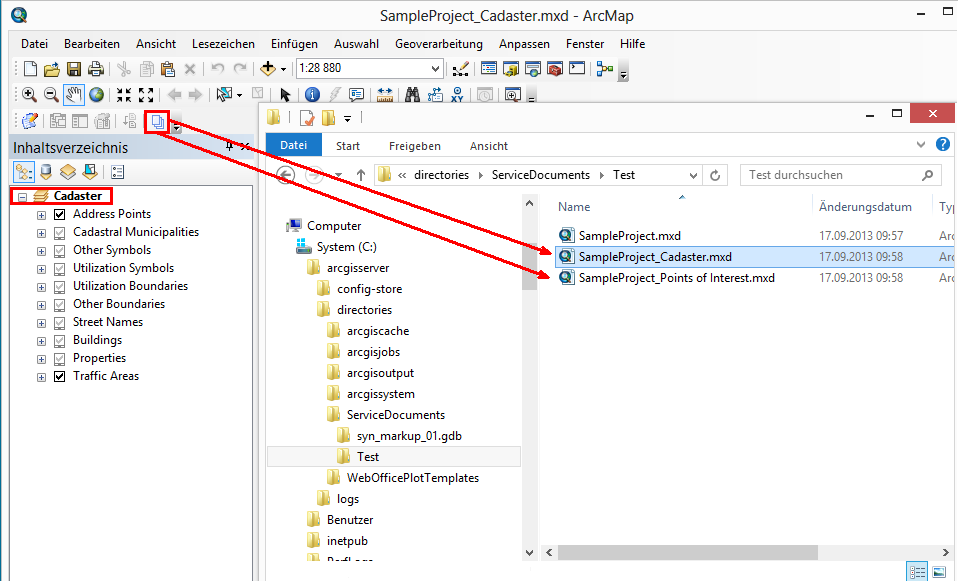The height and width of the screenshot is (581, 958).
Task: Disable the Street Names layer
Action: [59, 322]
